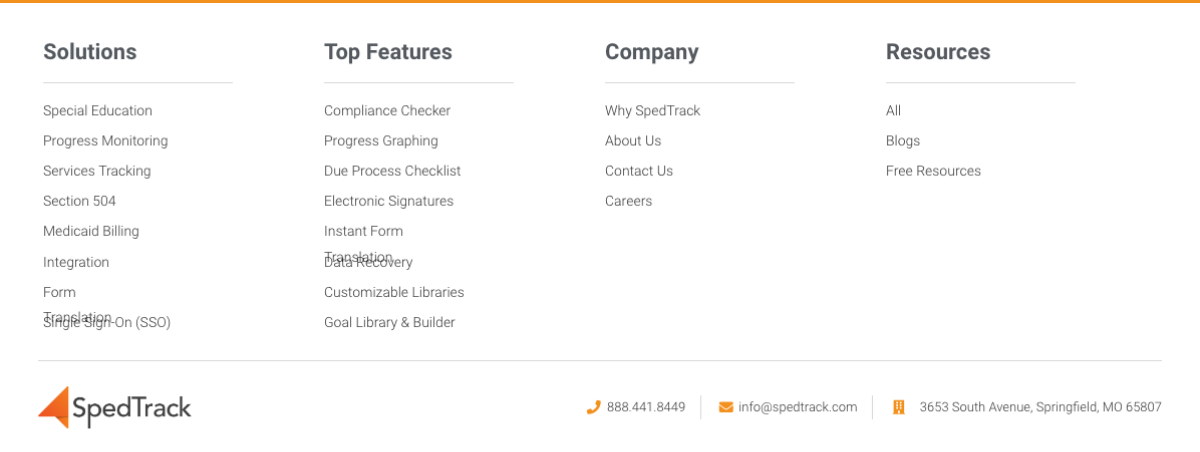This screenshot has width=1200, height=452.
Task: Email info@spedtrack.com
Action: (x=798, y=407)
